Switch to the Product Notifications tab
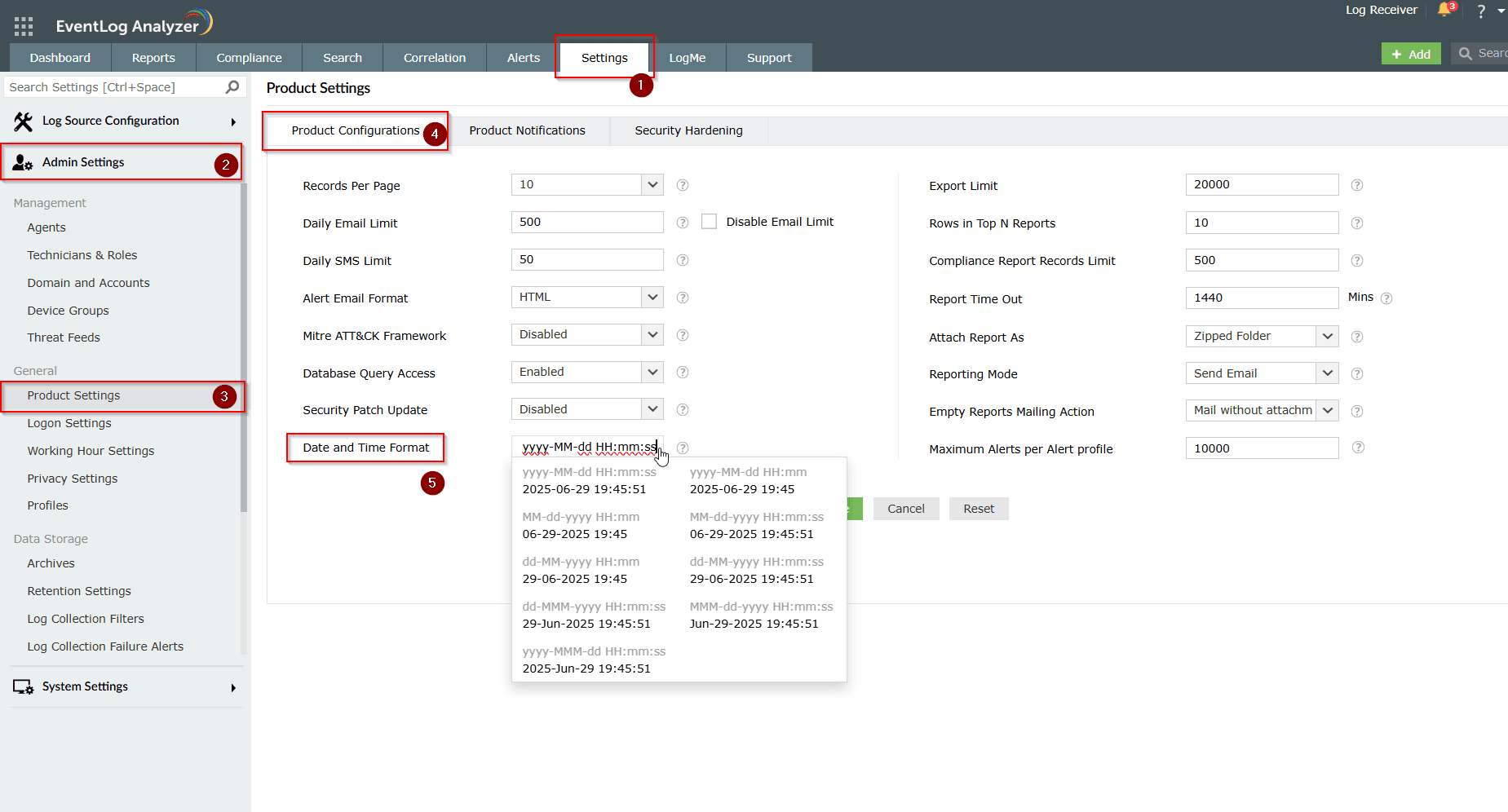Screen dimensions: 1508x812 point(528,130)
